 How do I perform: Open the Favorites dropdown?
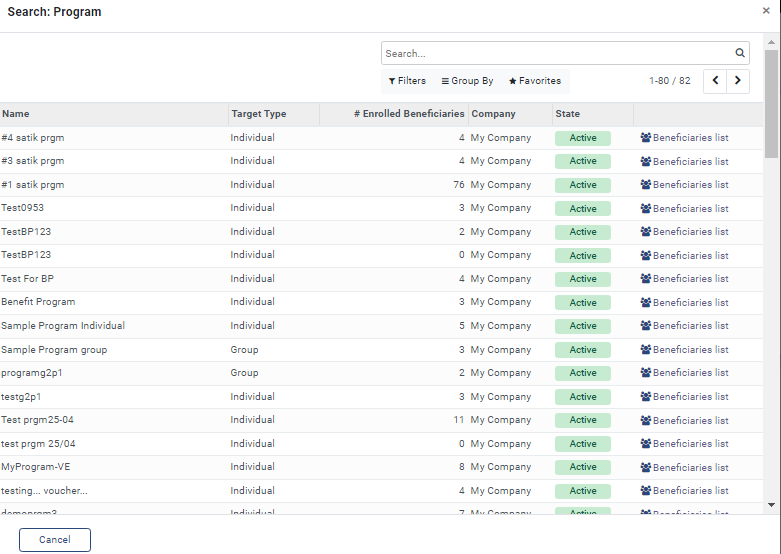534,81
